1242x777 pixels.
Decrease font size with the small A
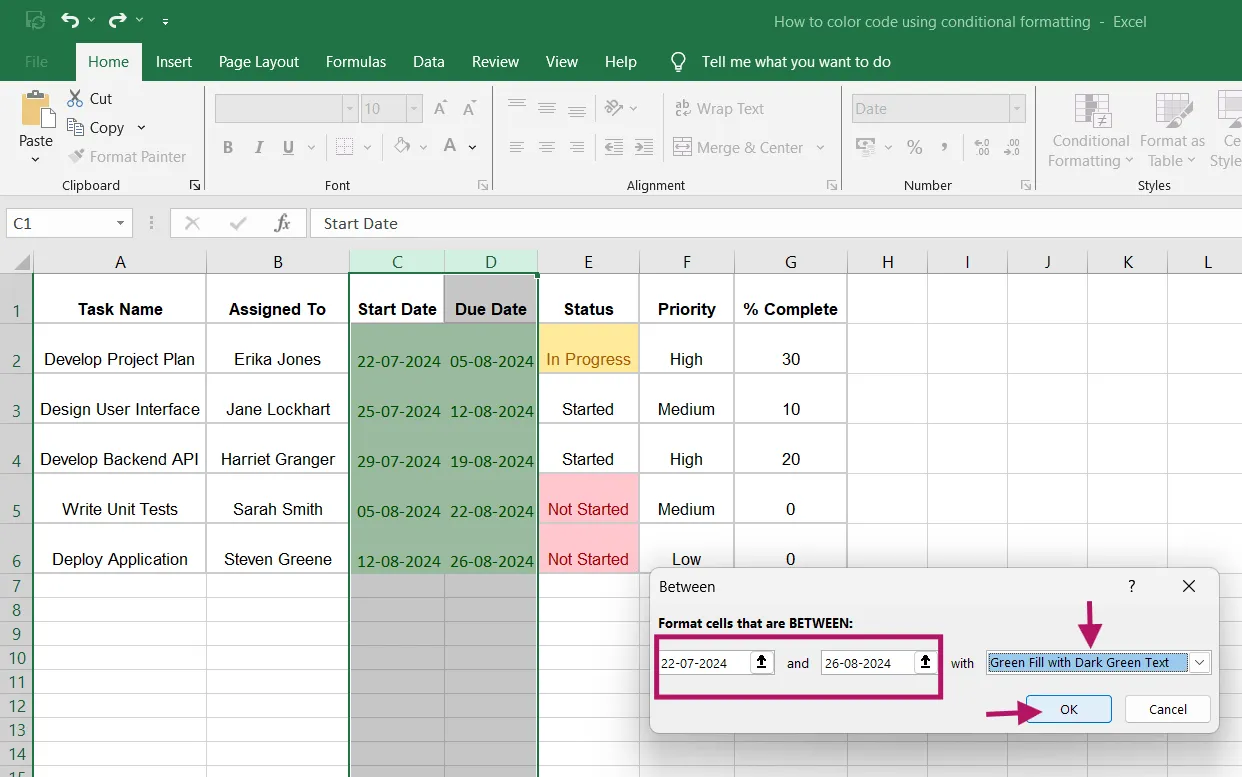point(469,108)
